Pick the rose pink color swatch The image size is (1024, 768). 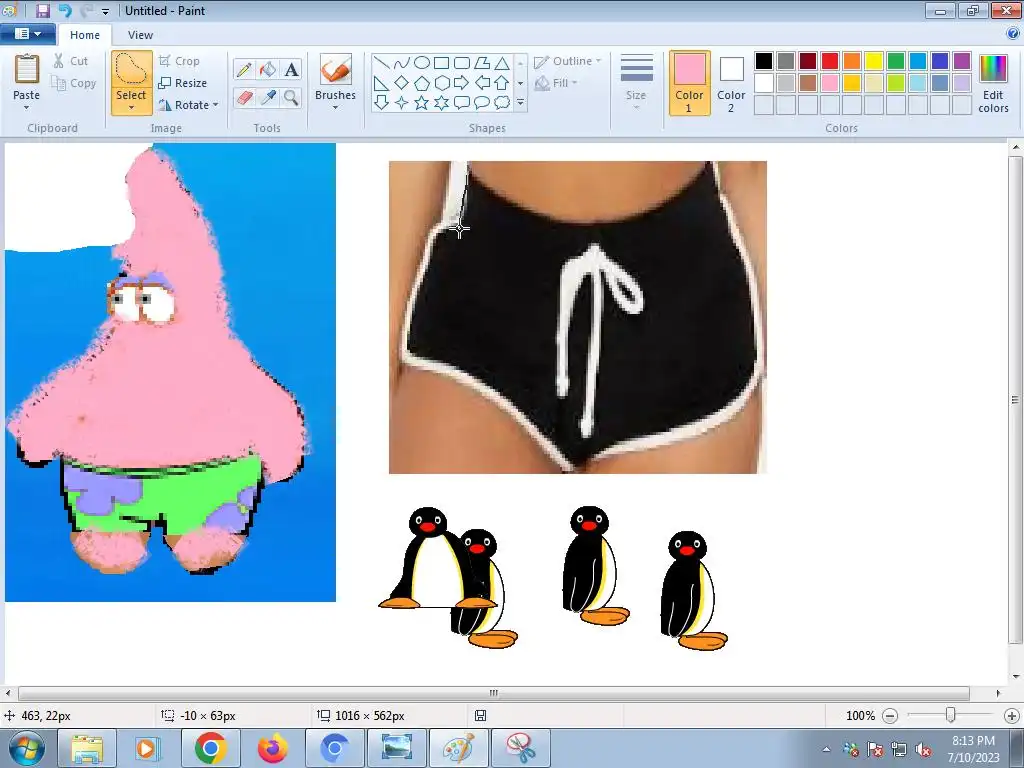(x=830, y=83)
